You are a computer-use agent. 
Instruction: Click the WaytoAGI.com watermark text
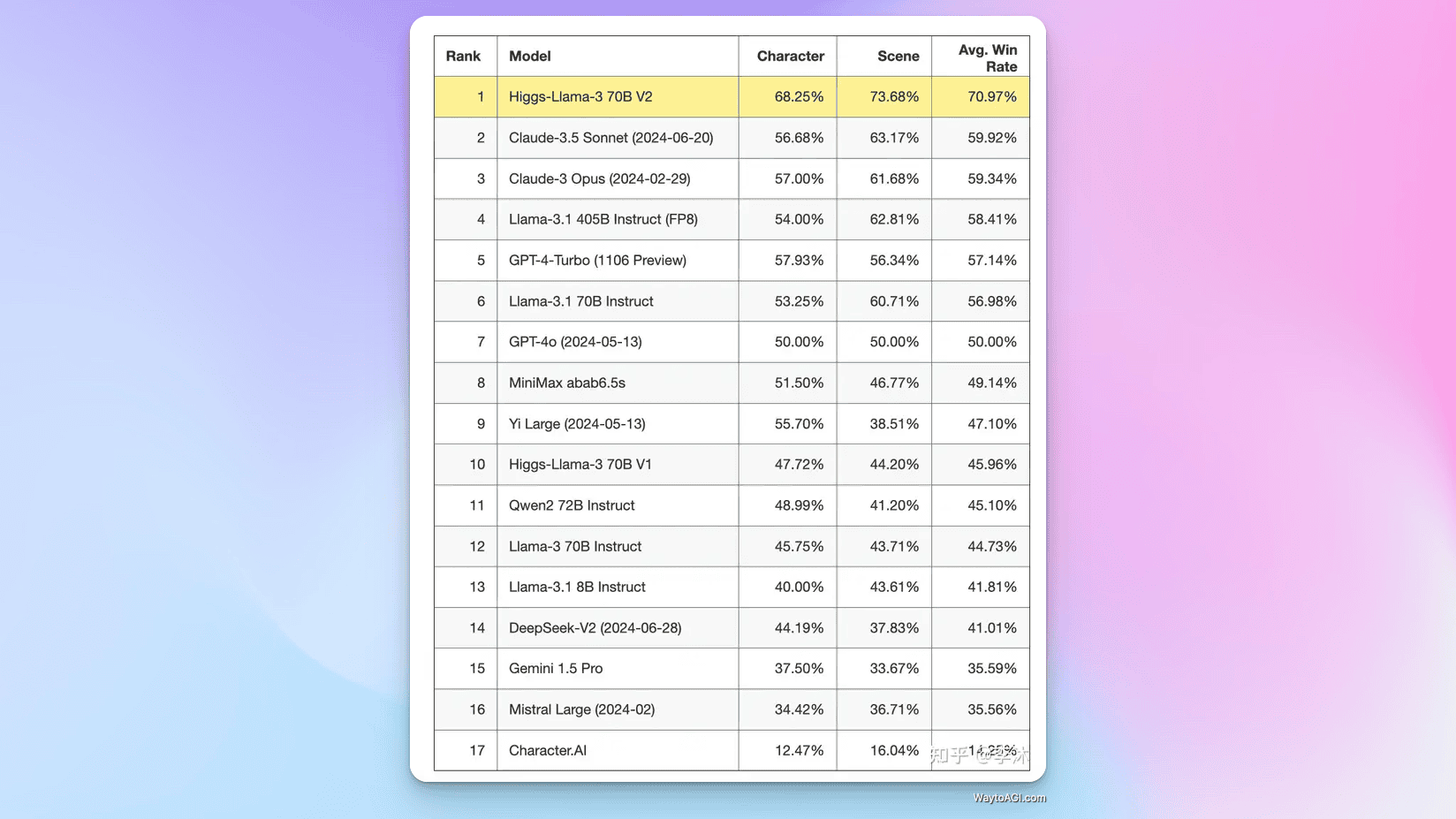click(1009, 798)
